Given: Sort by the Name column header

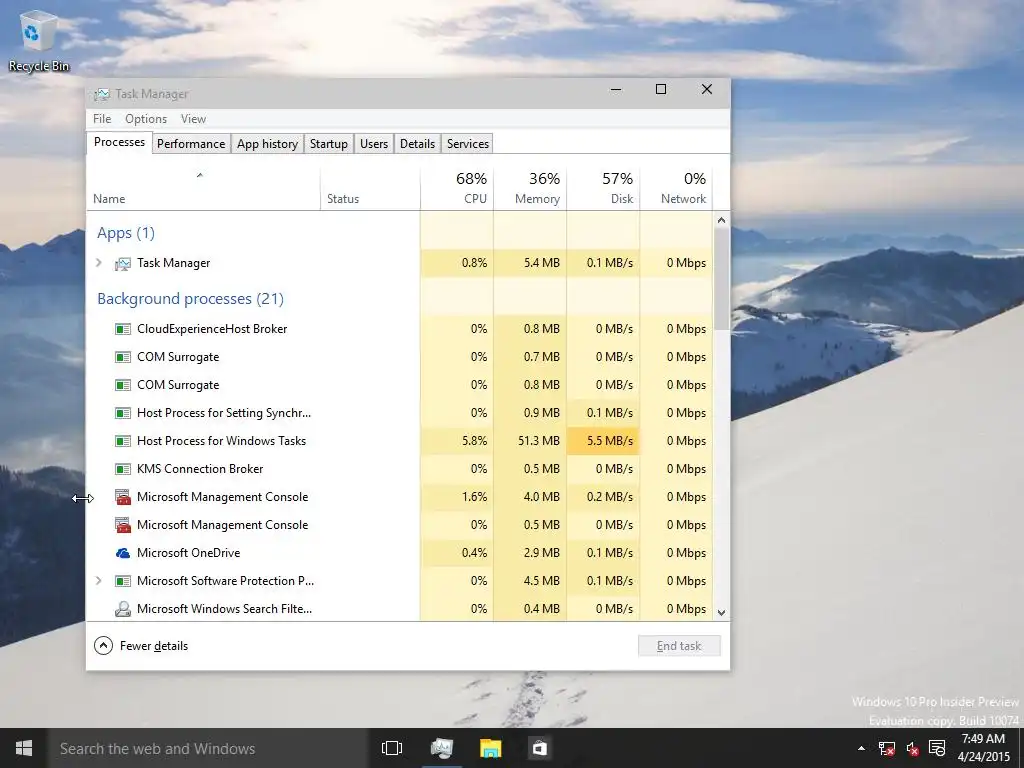Looking at the screenshot, I should (x=203, y=188).
